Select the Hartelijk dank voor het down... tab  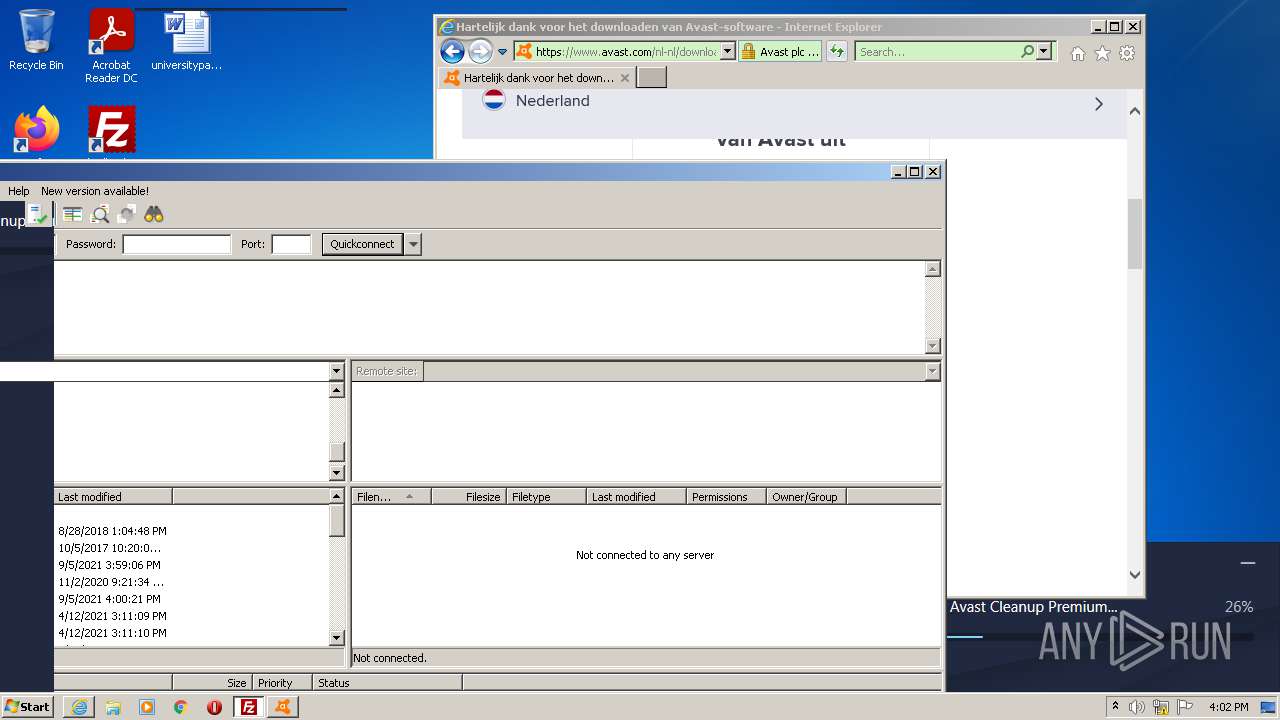click(537, 77)
